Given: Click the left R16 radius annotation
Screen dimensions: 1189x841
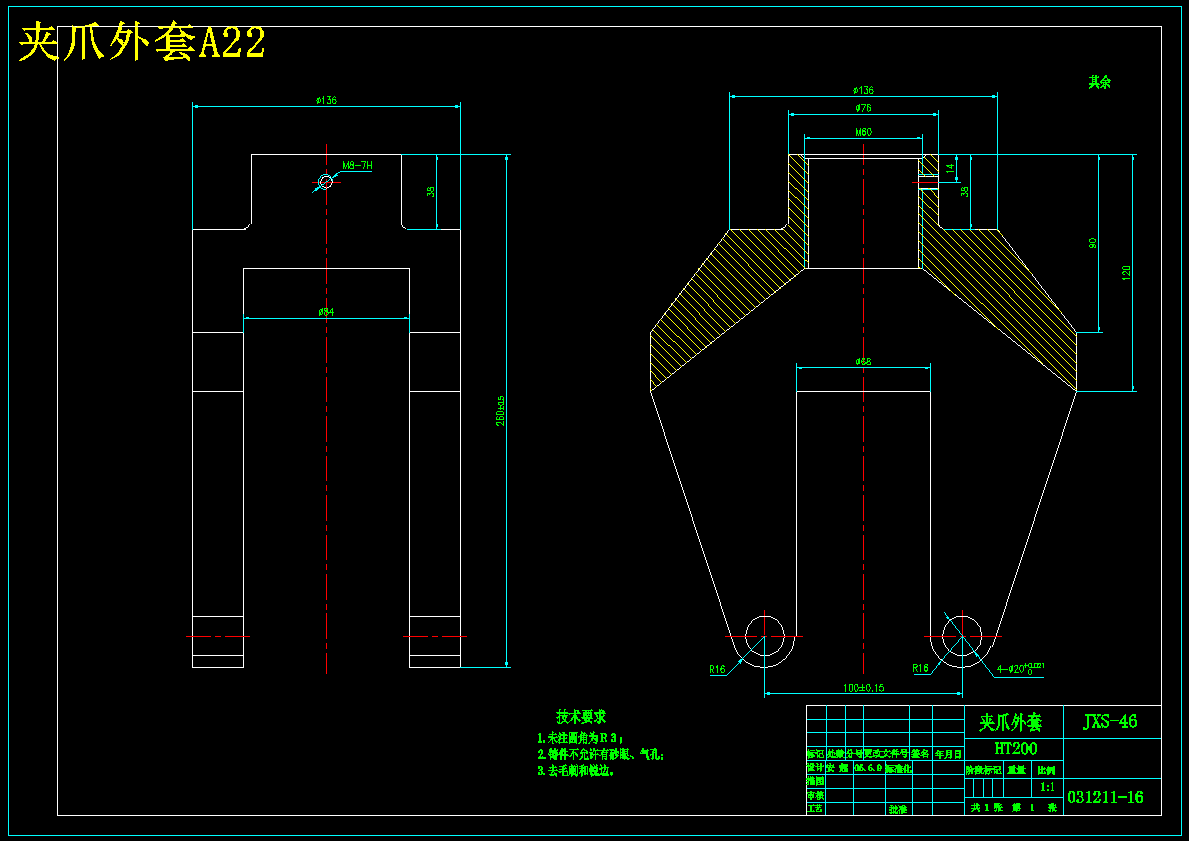Looking at the screenshot, I should (x=717, y=670).
